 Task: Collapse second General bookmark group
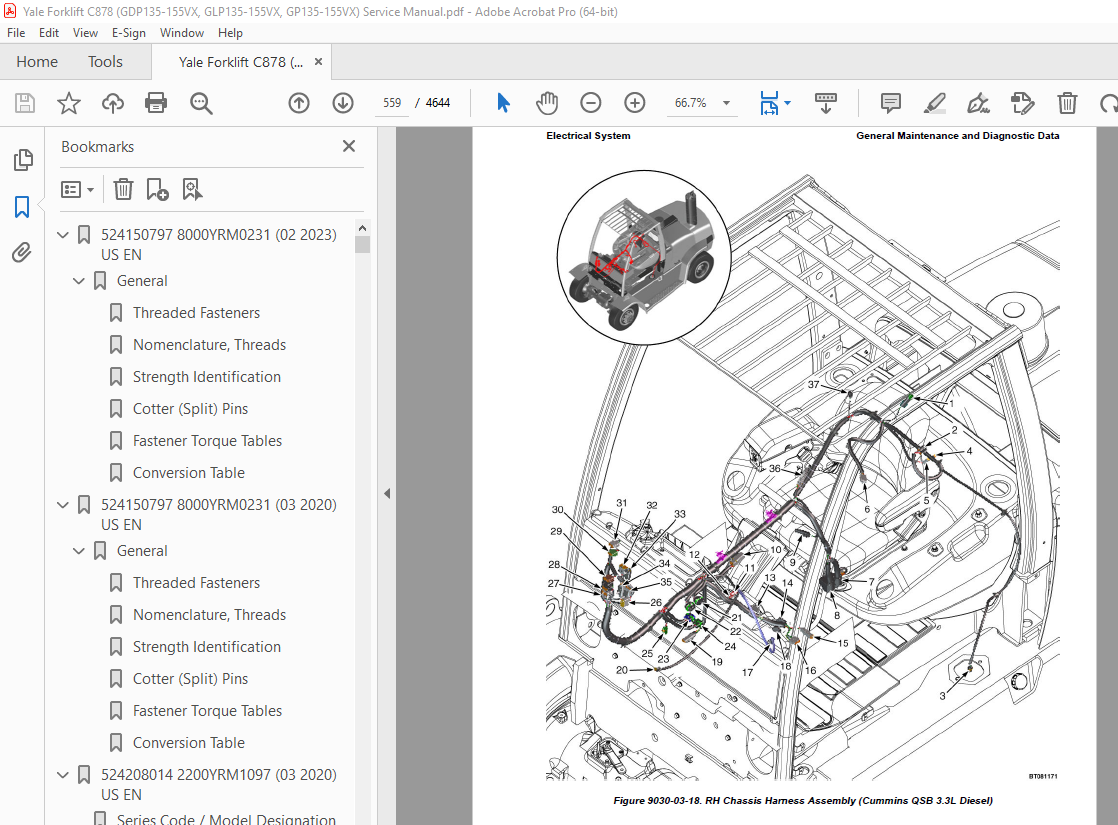click(x=79, y=551)
